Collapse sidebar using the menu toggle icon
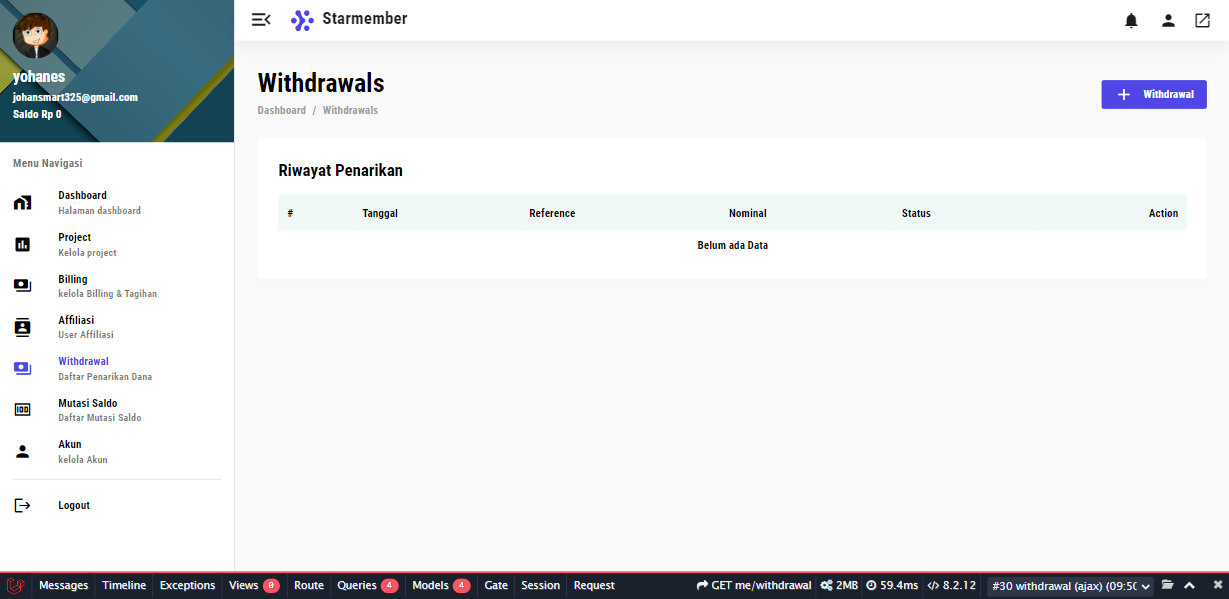The width and height of the screenshot is (1229, 599). click(x=261, y=20)
